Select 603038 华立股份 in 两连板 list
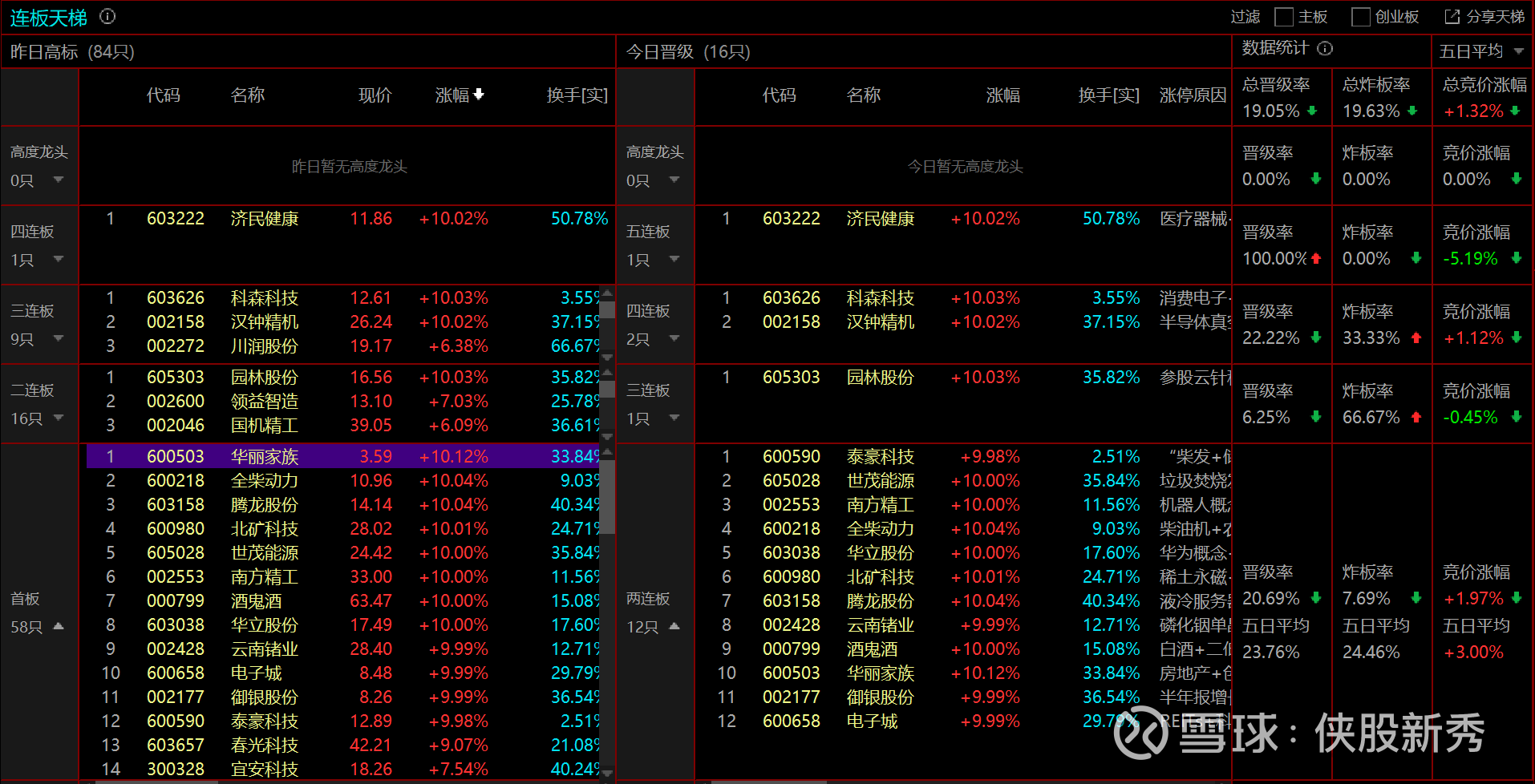This screenshot has width=1535, height=784. coord(964,553)
